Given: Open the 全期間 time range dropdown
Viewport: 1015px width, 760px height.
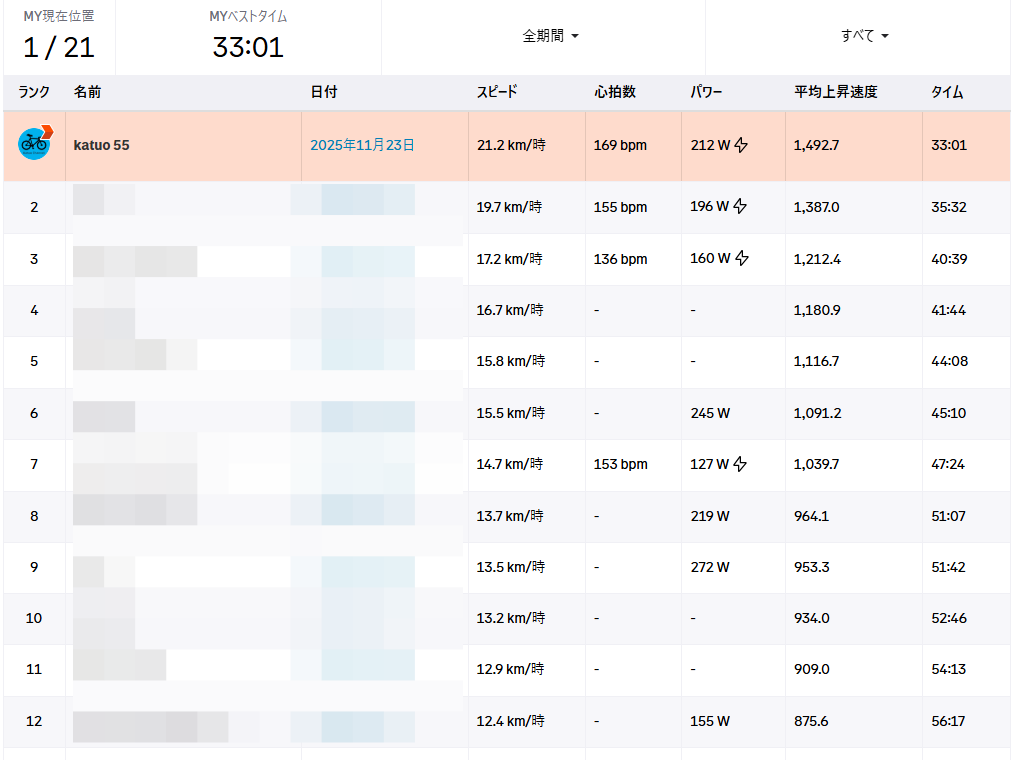Looking at the screenshot, I should [x=550, y=36].
